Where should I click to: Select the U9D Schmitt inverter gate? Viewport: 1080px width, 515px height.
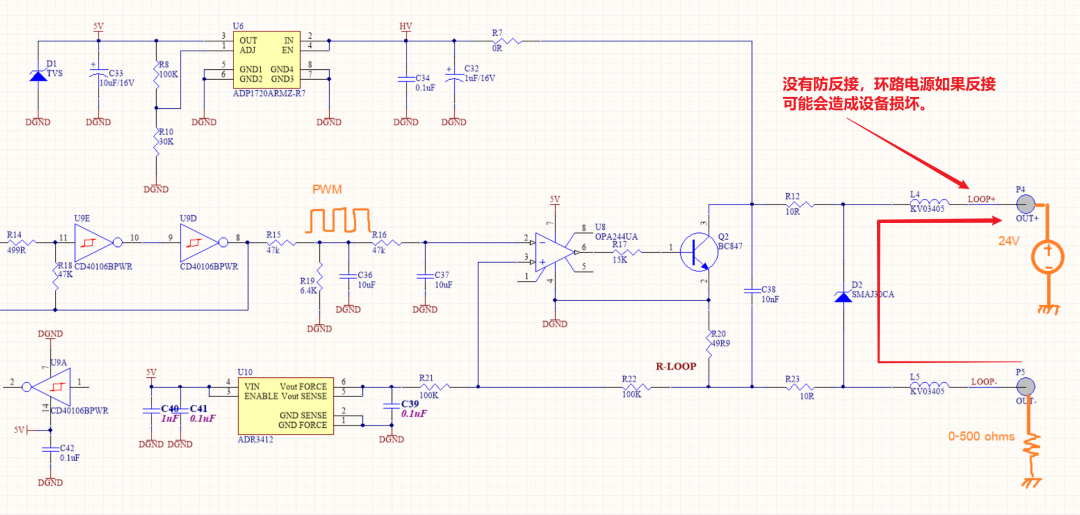point(204,242)
